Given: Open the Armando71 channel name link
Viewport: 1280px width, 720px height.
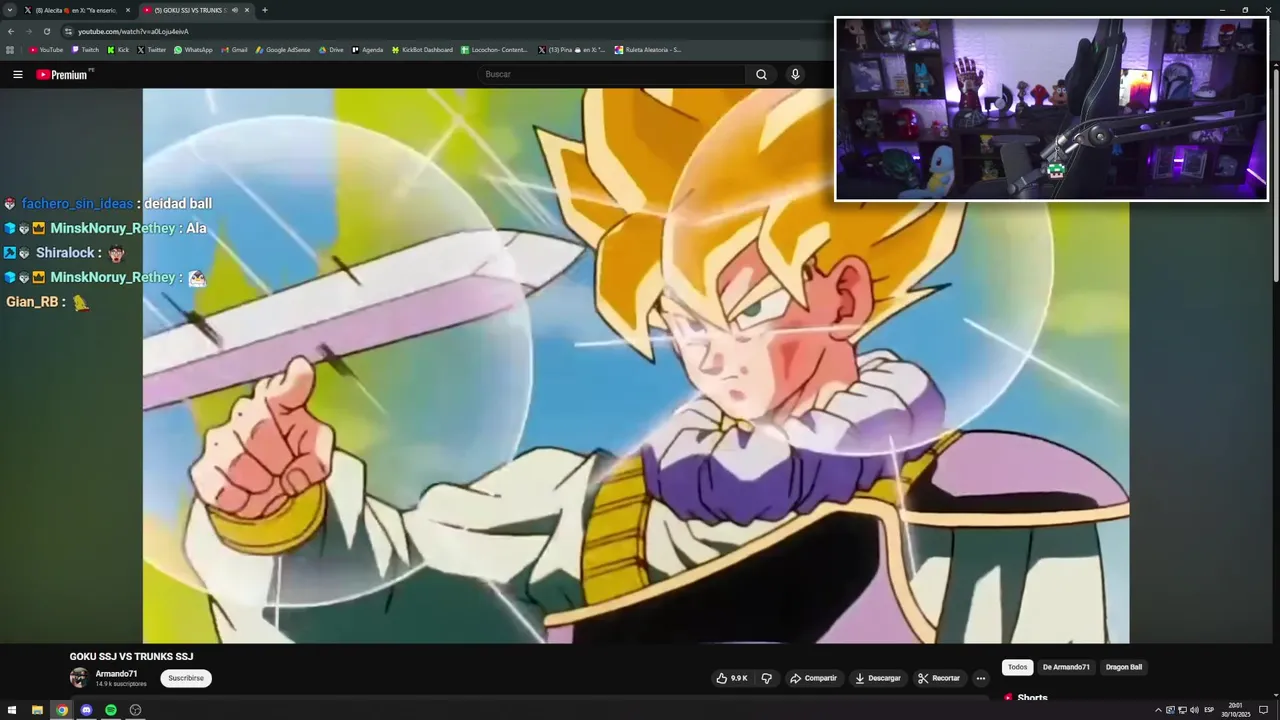Looking at the screenshot, I should tap(116, 674).
